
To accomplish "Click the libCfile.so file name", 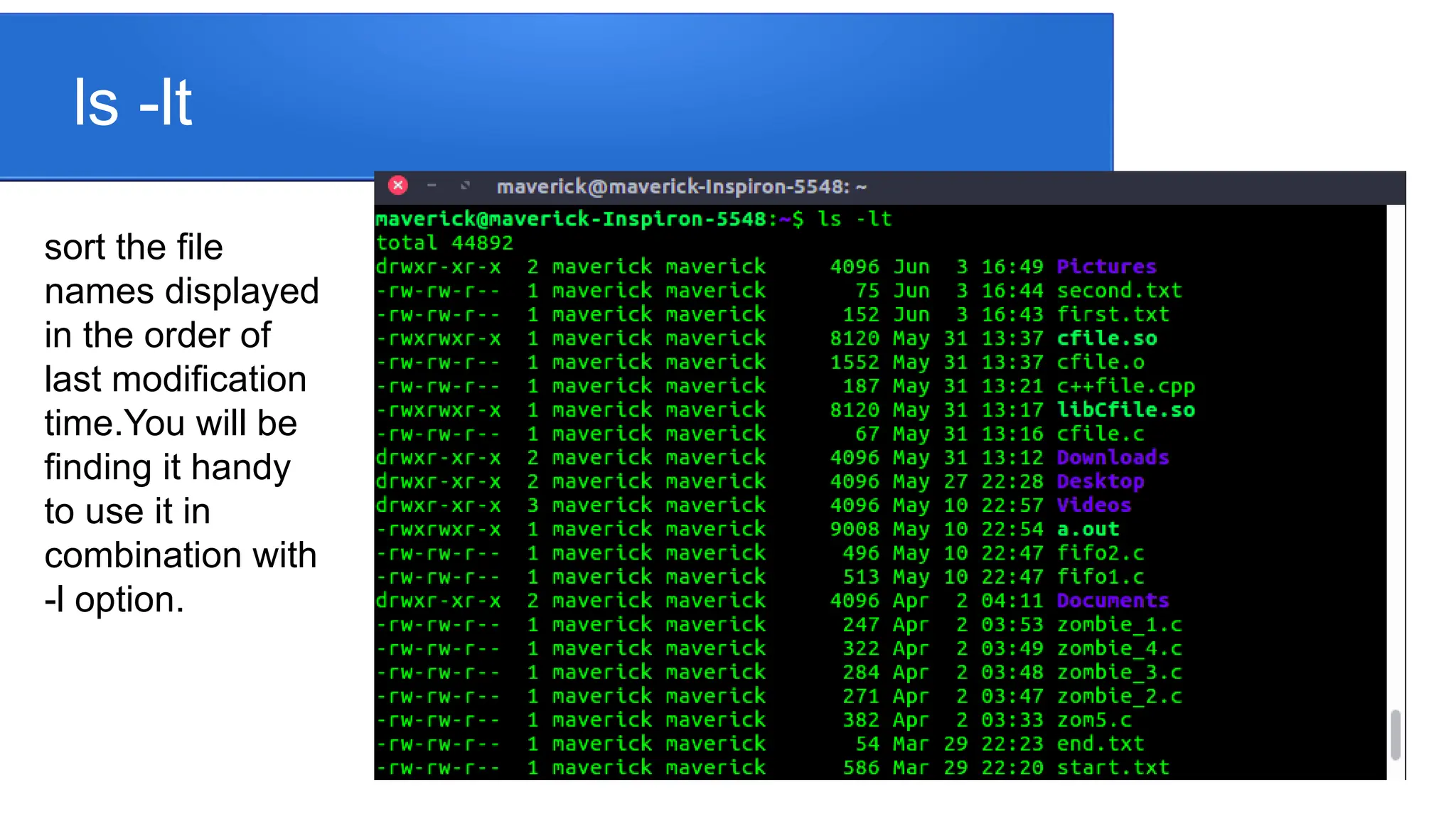I will pos(1125,409).
